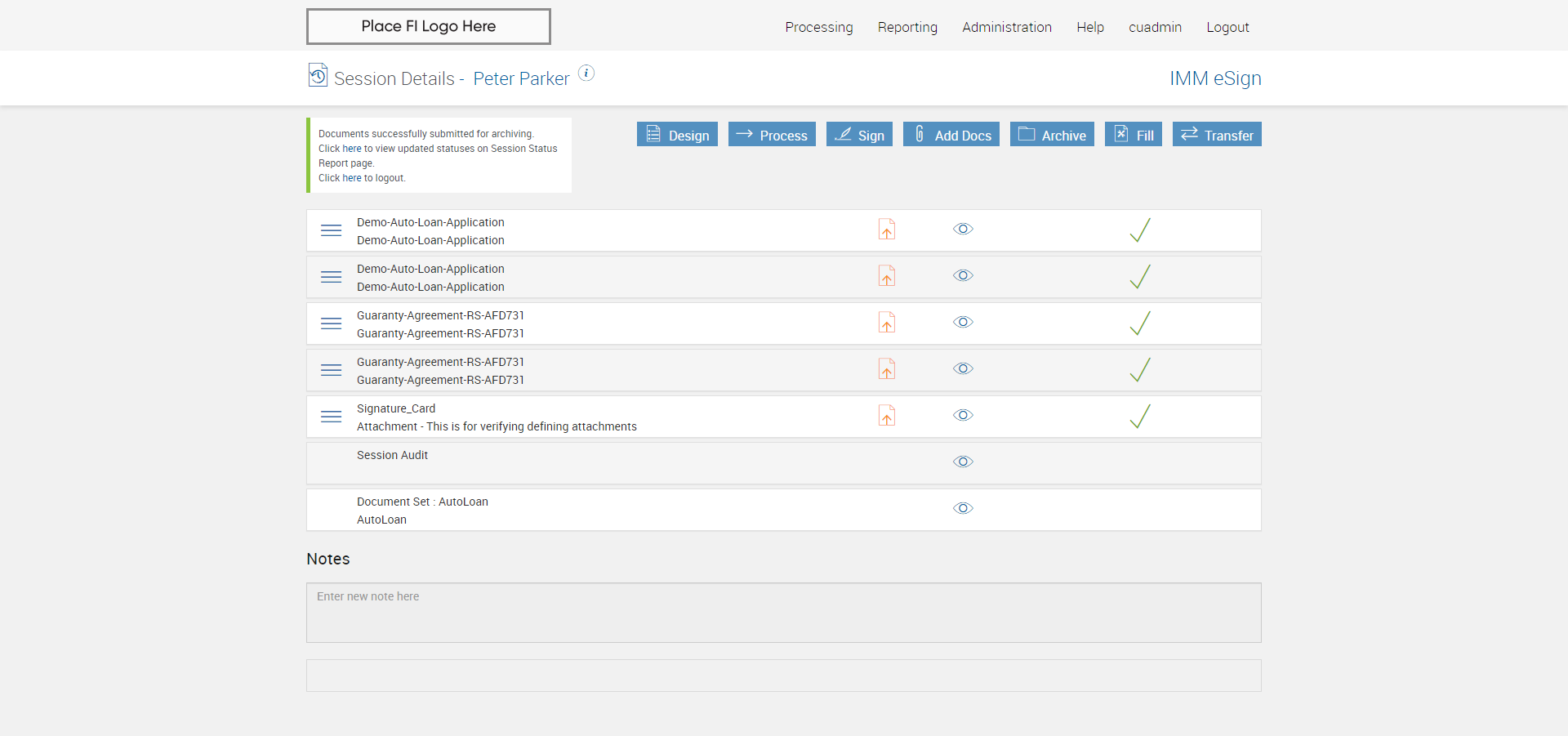Click upload icon for first Demo-Auto-Loan-Application
Viewport: 1568px width, 736px height.
pyautogui.click(x=886, y=230)
